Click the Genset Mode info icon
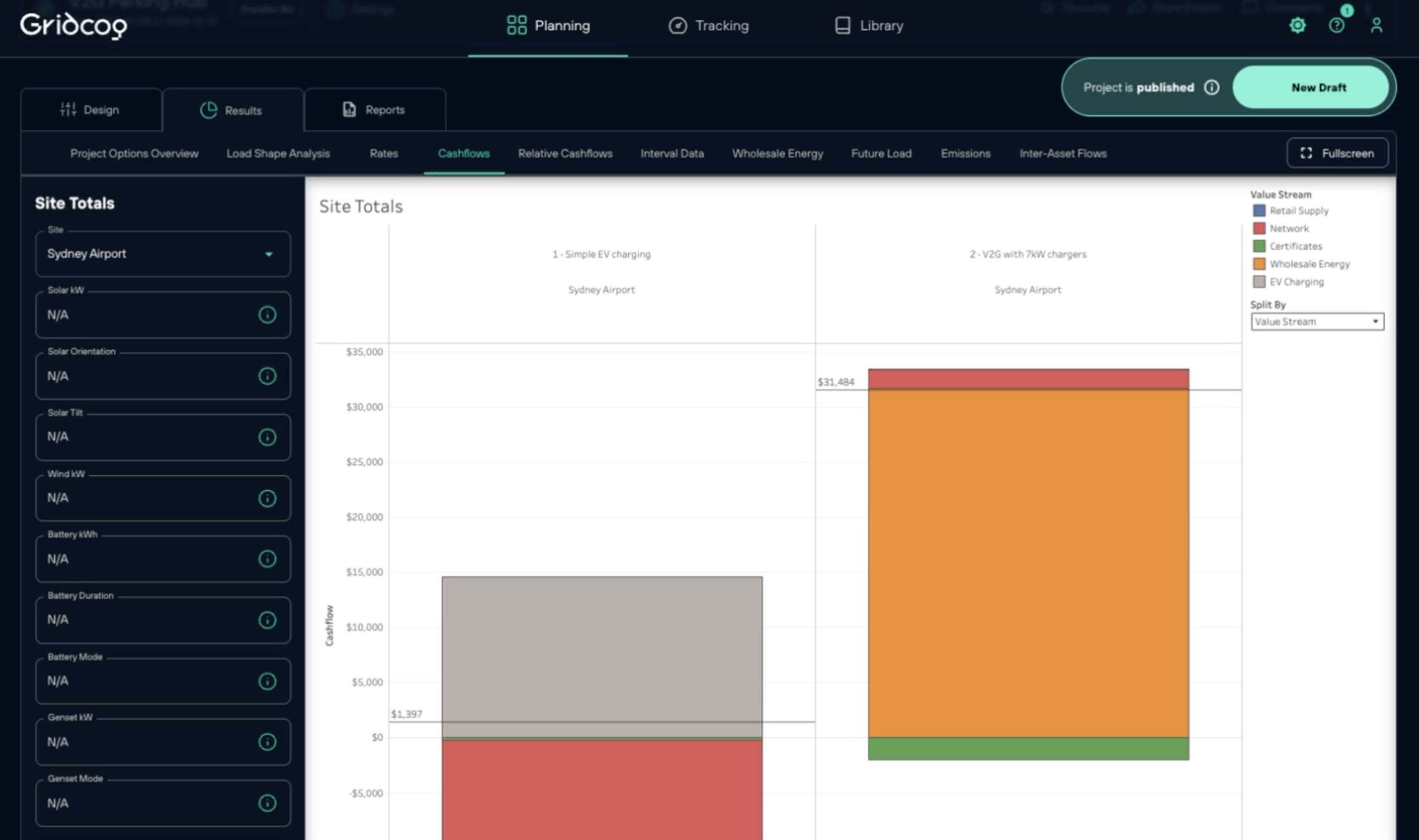The height and width of the screenshot is (840, 1419). [x=267, y=803]
